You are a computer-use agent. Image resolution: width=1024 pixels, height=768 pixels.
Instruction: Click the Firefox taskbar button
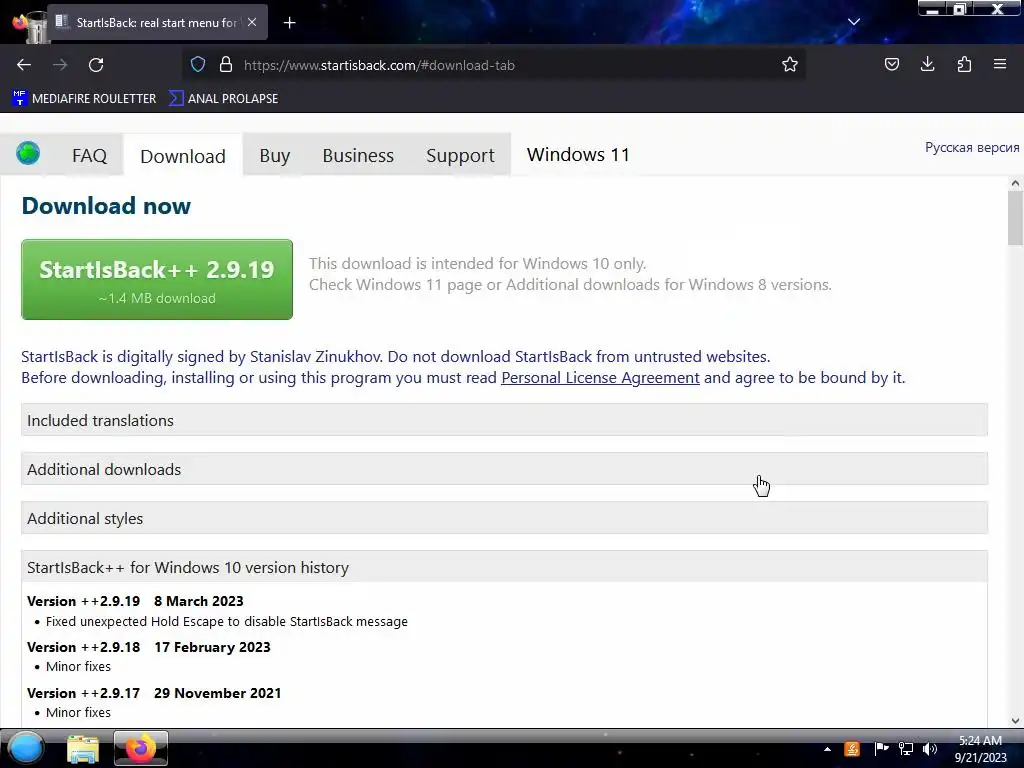click(140, 748)
